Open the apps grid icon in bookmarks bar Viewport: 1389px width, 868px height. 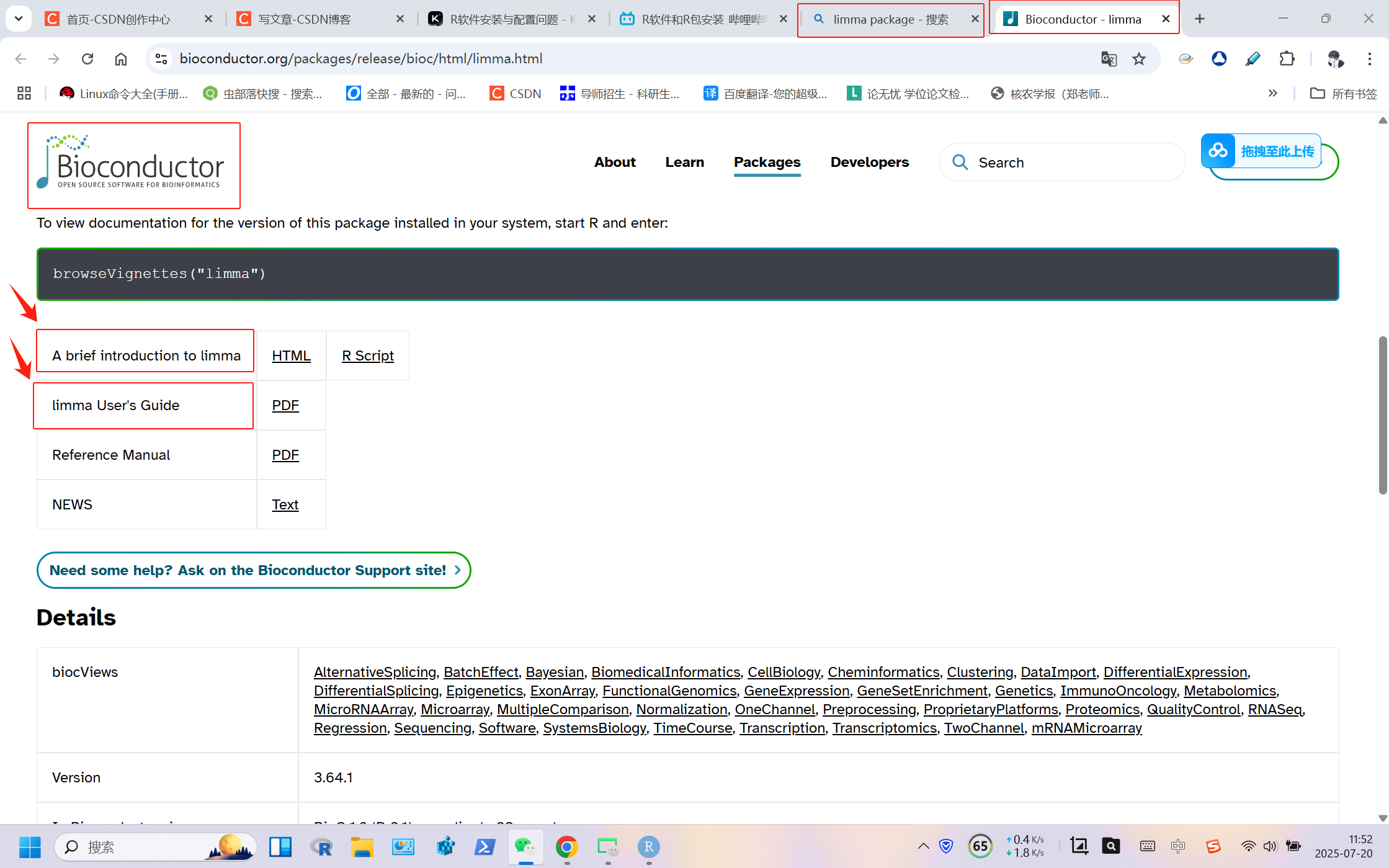pyautogui.click(x=24, y=94)
